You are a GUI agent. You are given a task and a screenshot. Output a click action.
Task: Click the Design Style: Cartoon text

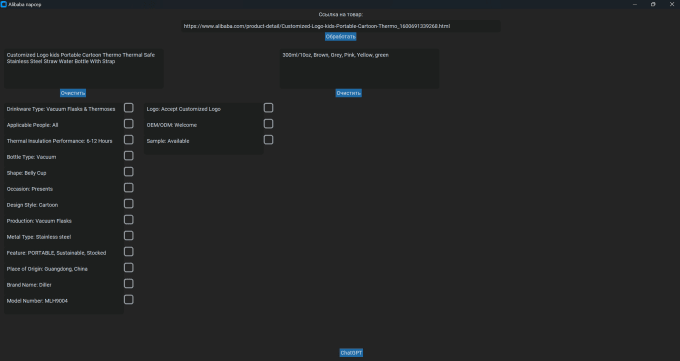(x=33, y=205)
